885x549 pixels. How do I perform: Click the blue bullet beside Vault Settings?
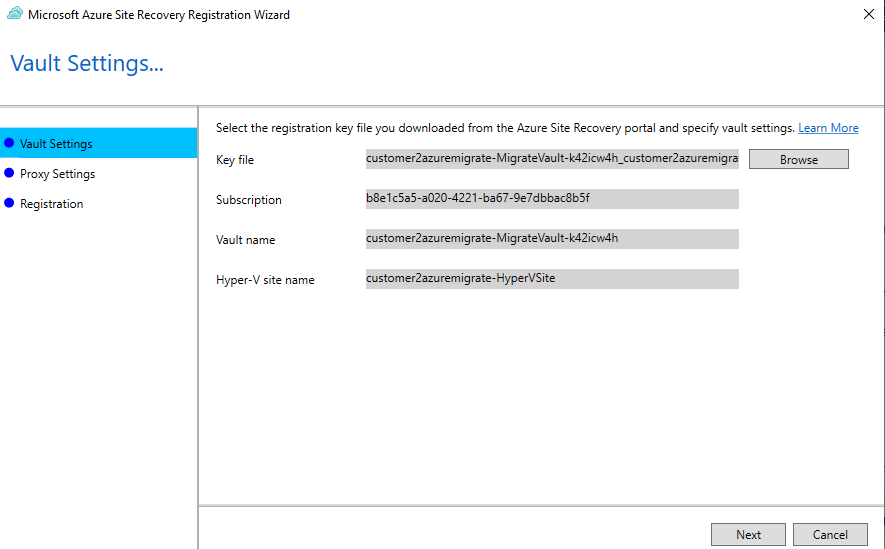(9, 143)
